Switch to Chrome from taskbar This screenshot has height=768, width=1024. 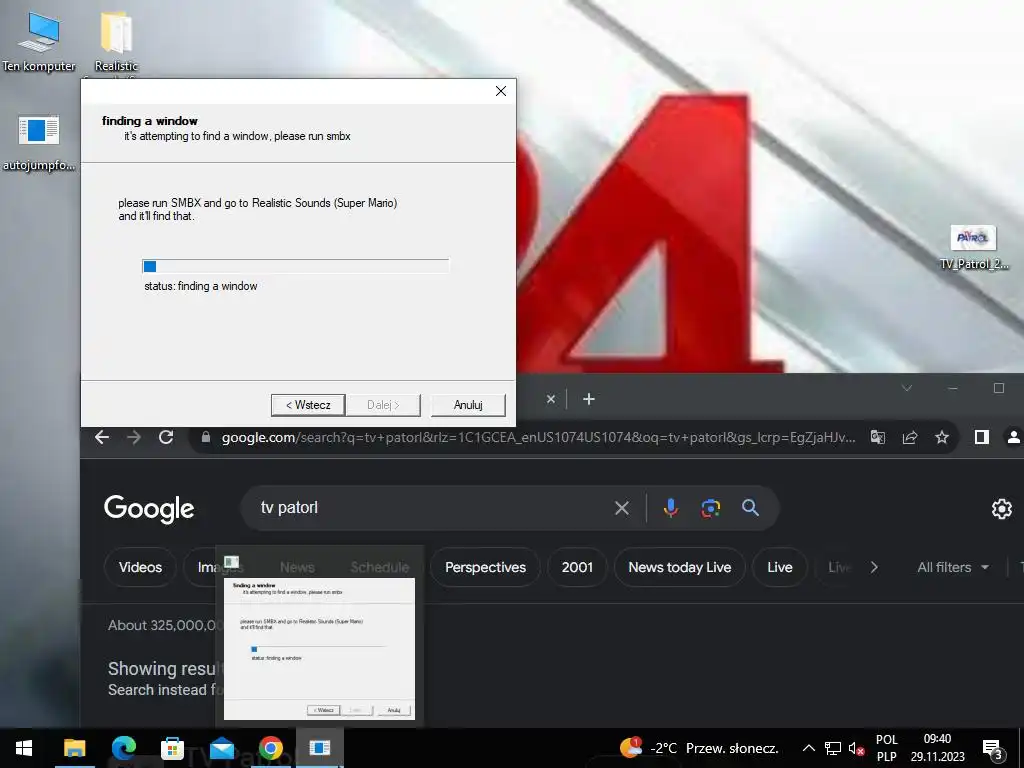click(x=270, y=748)
